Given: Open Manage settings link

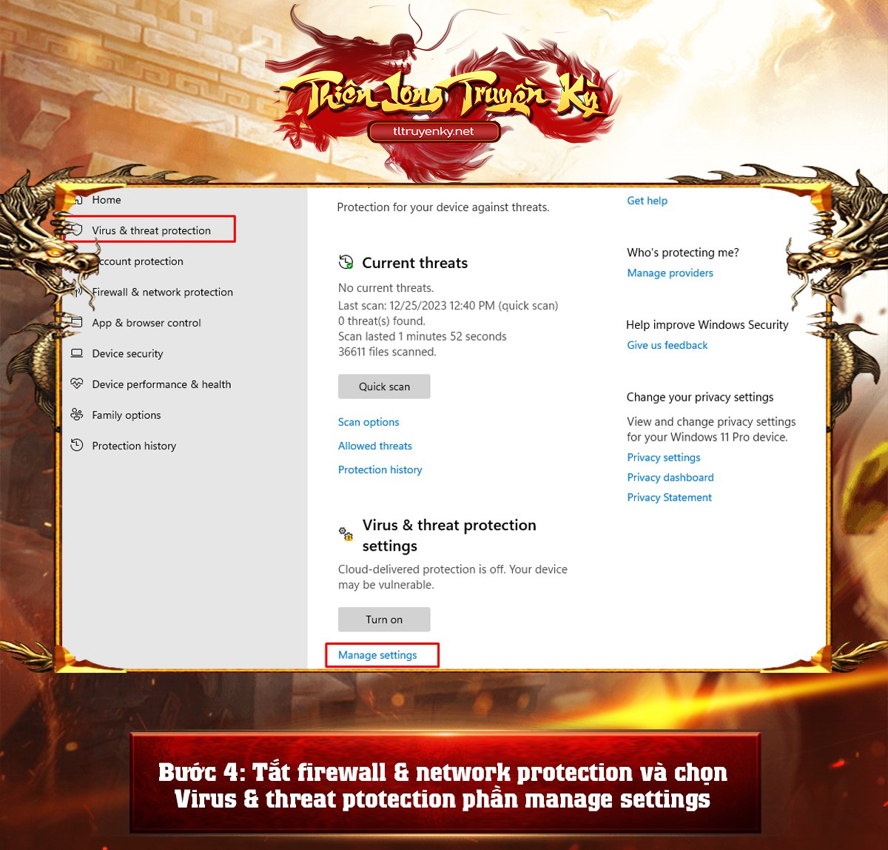Looking at the screenshot, I should pyautogui.click(x=377, y=655).
